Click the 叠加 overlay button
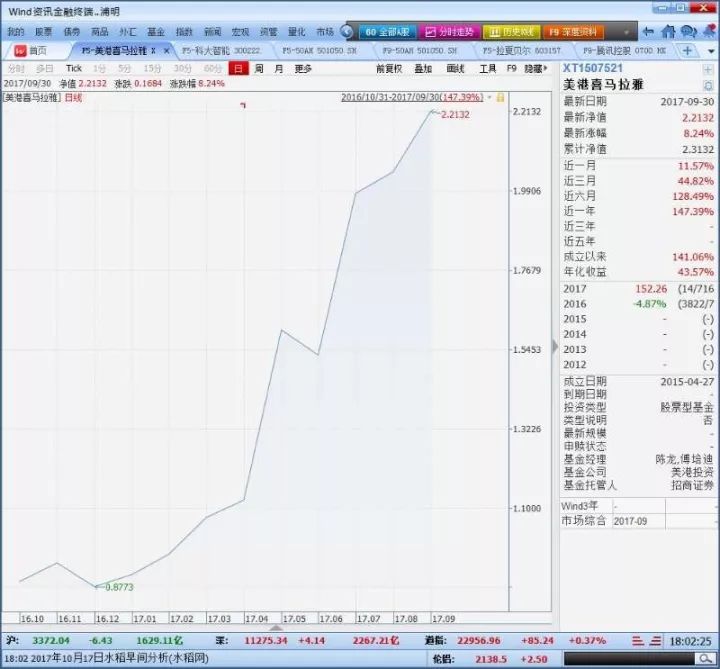Screen dimensions: 720x669 423,69
